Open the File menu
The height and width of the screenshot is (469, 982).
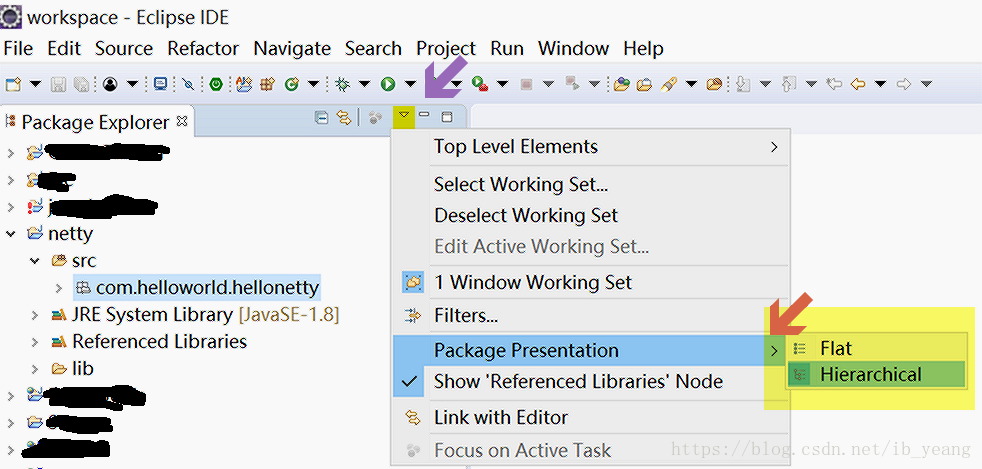[18, 48]
